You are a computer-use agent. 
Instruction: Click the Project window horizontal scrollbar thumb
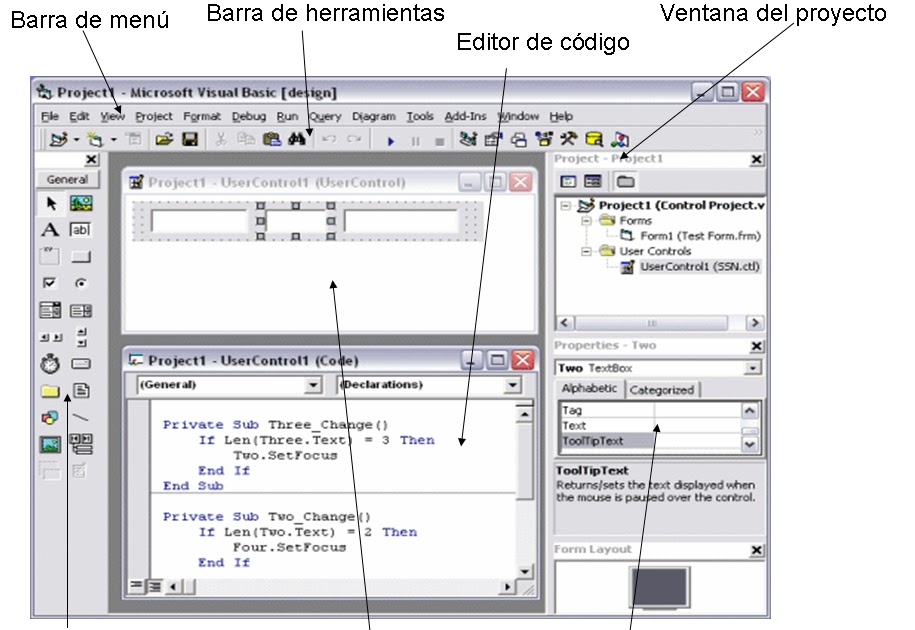point(652,323)
